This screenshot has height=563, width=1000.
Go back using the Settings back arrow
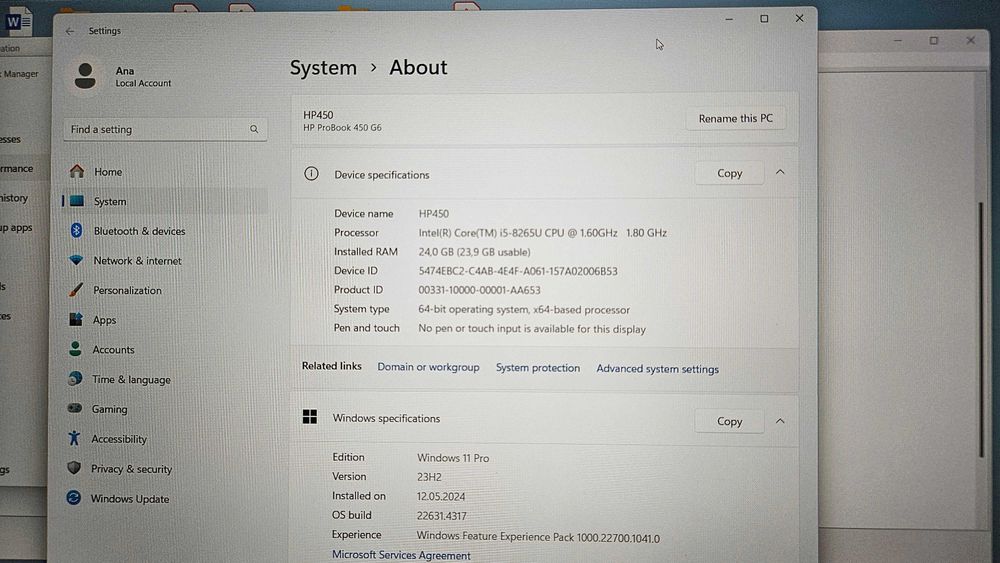click(x=70, y=31)
